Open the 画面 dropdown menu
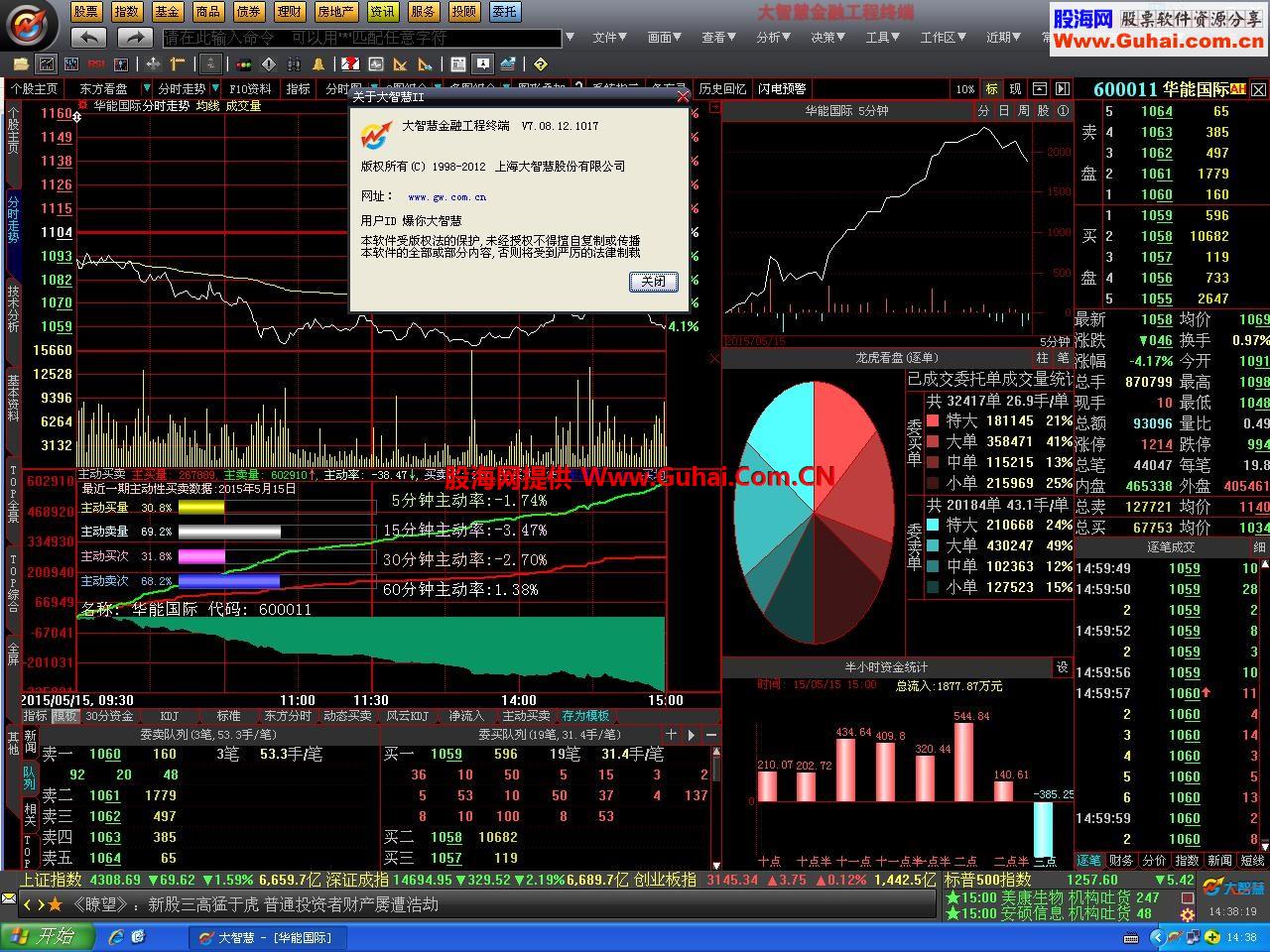The image size is (1270, 952). point(664,37)
